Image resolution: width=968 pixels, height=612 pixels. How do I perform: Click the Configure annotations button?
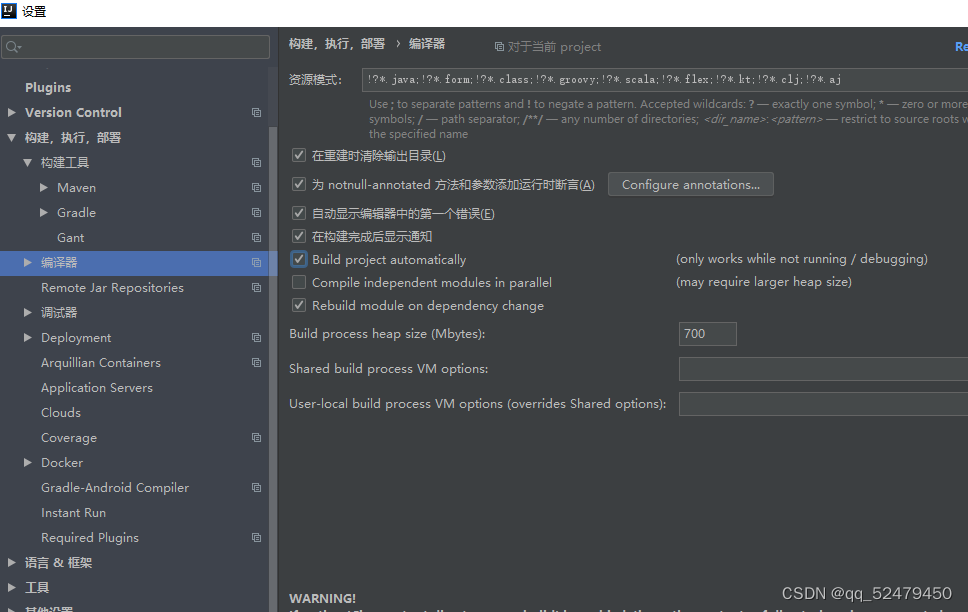coord(690,184)
